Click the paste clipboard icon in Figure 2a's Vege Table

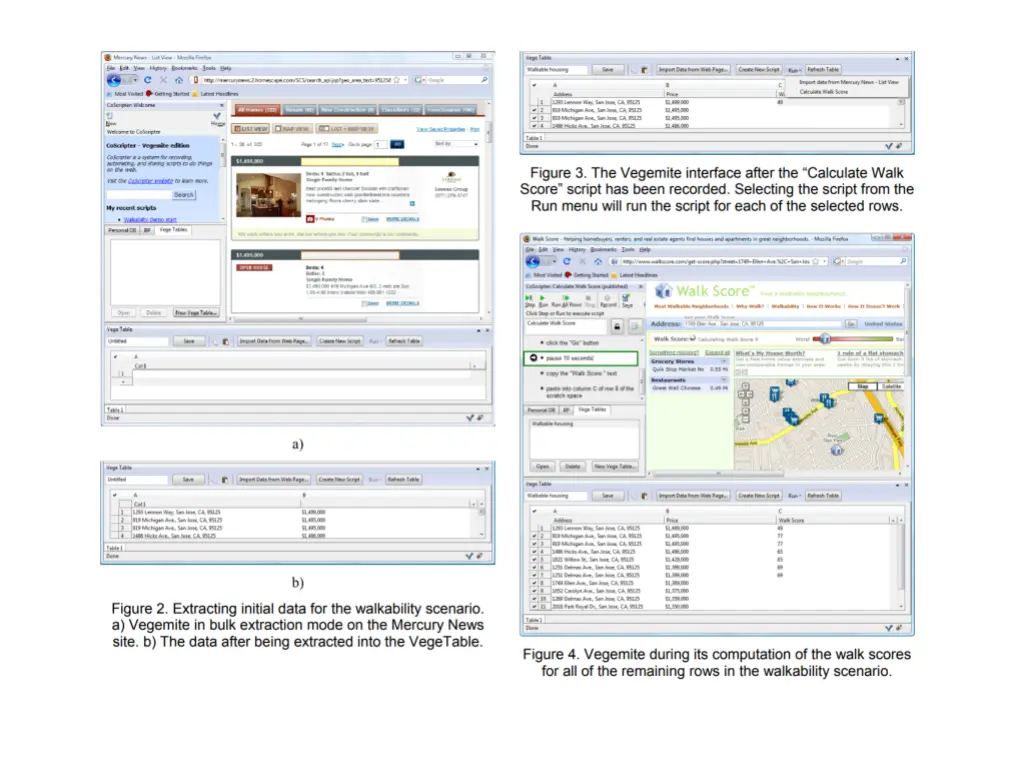coord(225,342)
